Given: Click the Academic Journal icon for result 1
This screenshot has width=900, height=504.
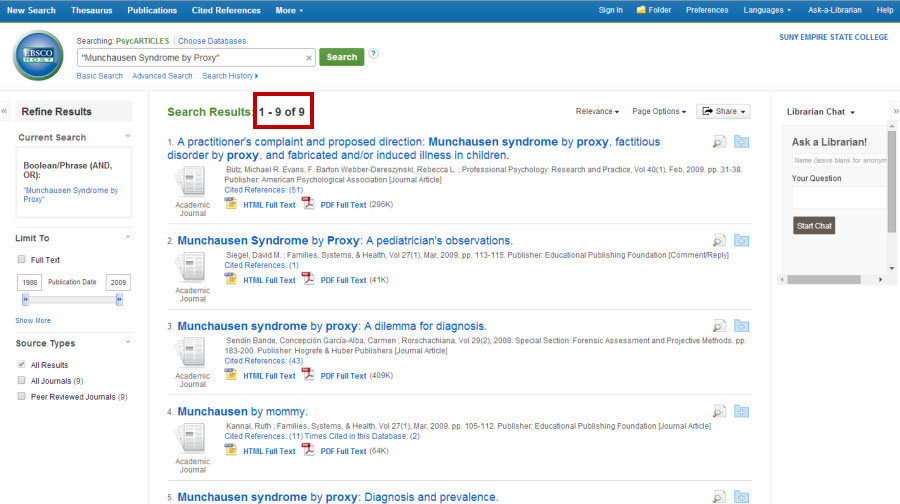Looking at the screenshot, I should click(191, 182).
